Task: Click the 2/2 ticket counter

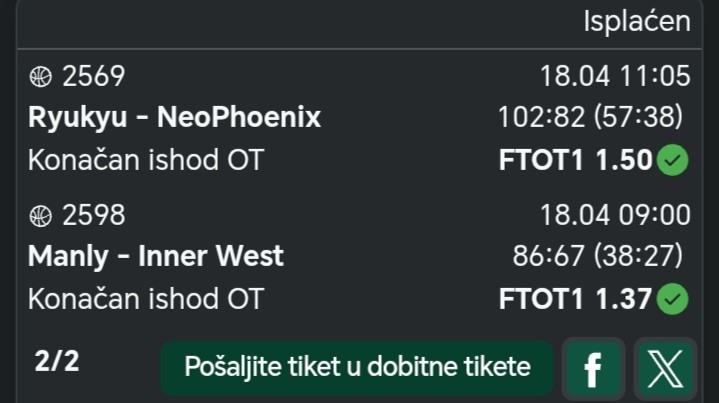Action: pos(57,362)
